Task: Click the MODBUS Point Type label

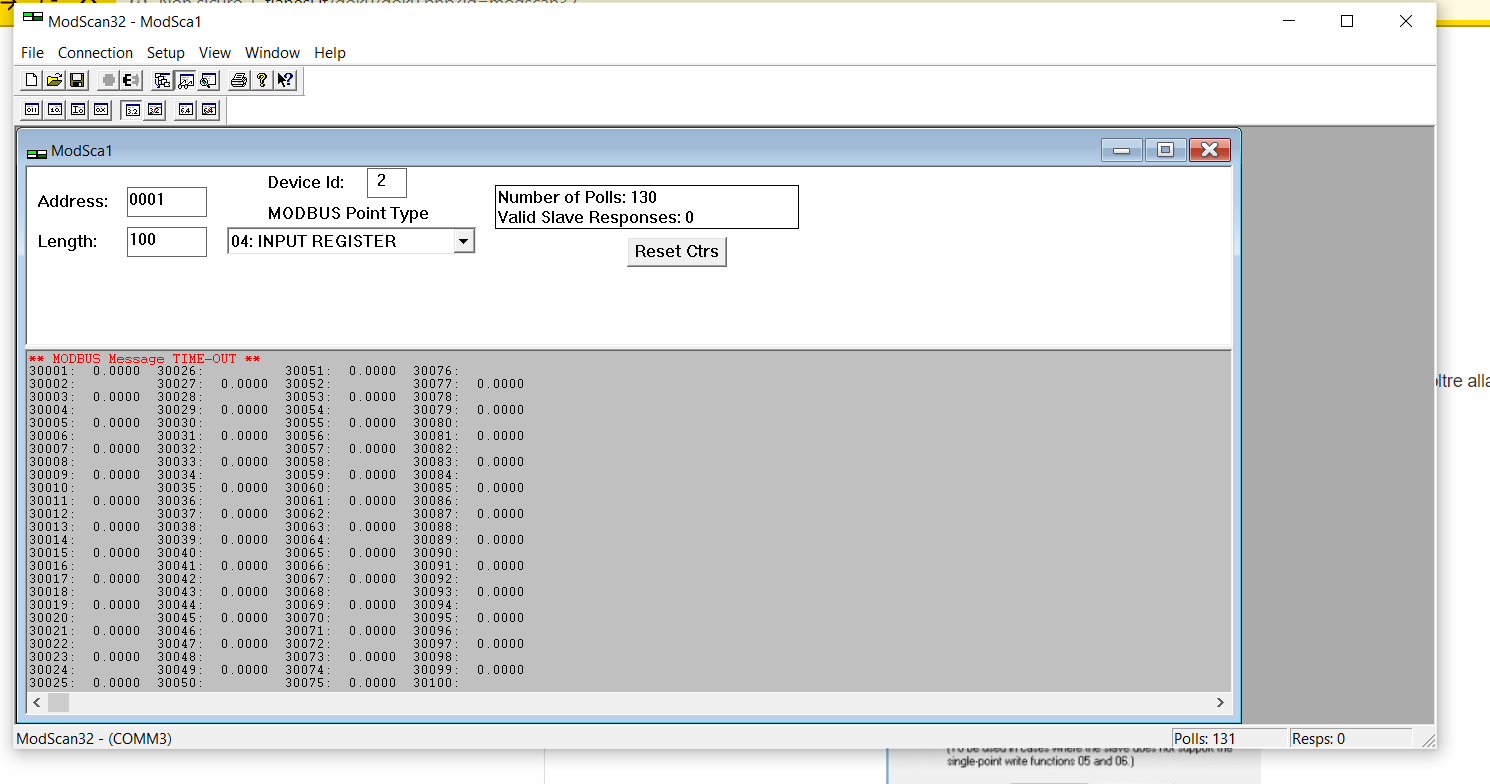Action: point(348,213)
